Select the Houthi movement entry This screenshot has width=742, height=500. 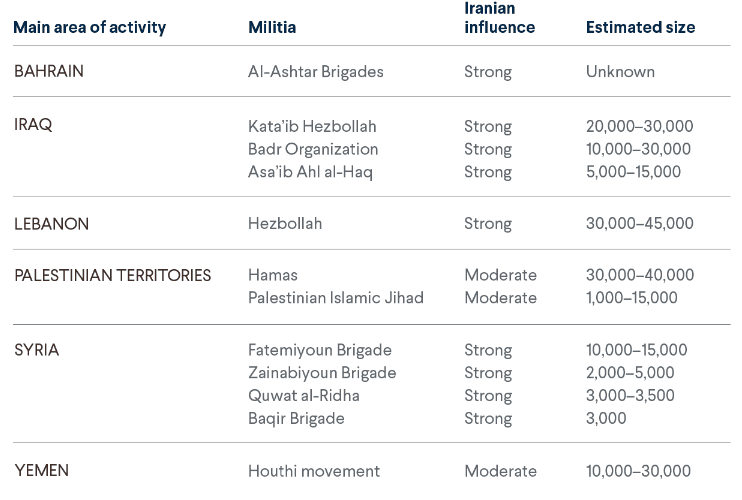[x=314, y=471]
